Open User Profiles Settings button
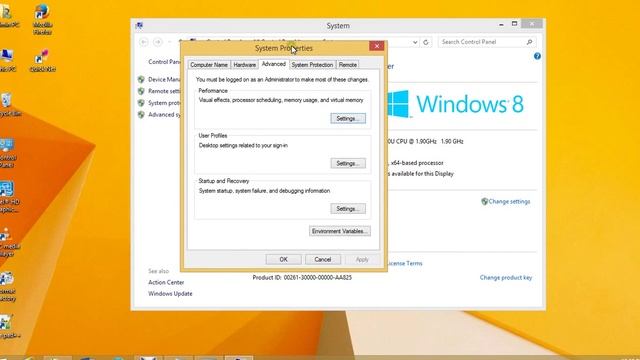 pyautogui.click(x=348, y=163)
